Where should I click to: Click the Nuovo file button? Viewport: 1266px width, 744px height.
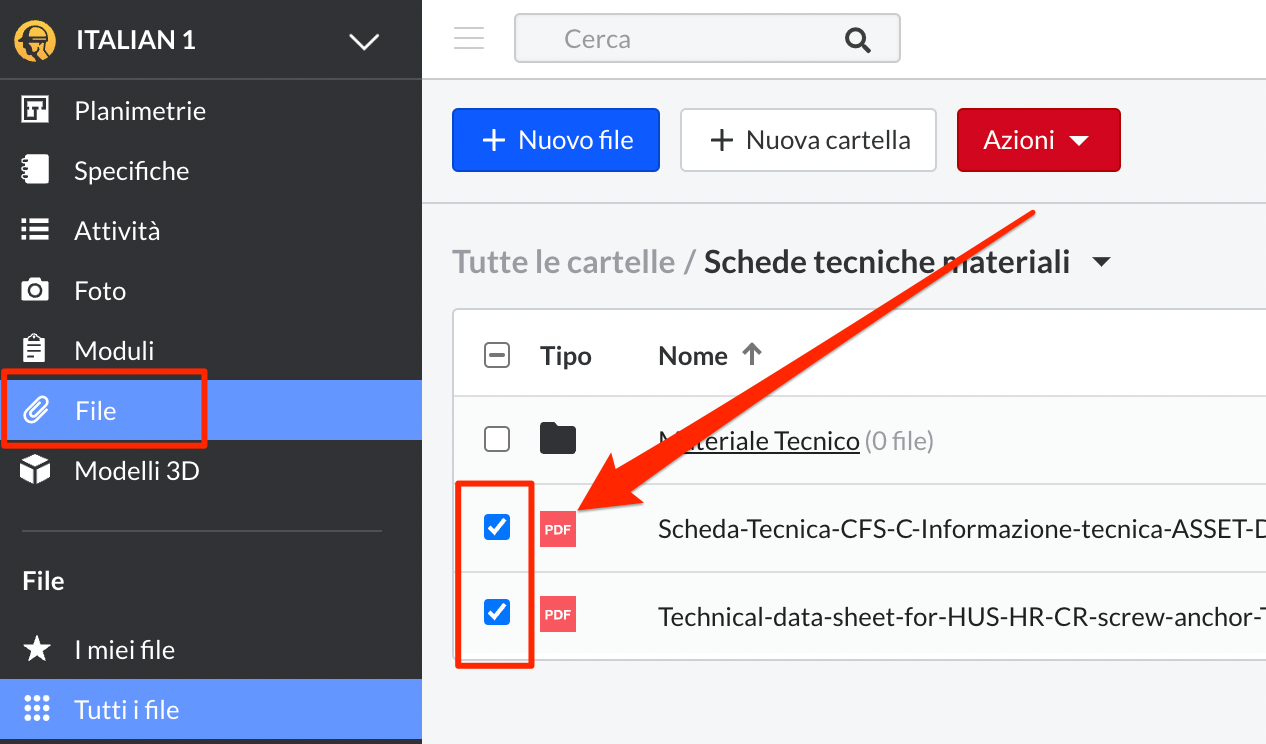pyautogui.click(x=555, y=140)
